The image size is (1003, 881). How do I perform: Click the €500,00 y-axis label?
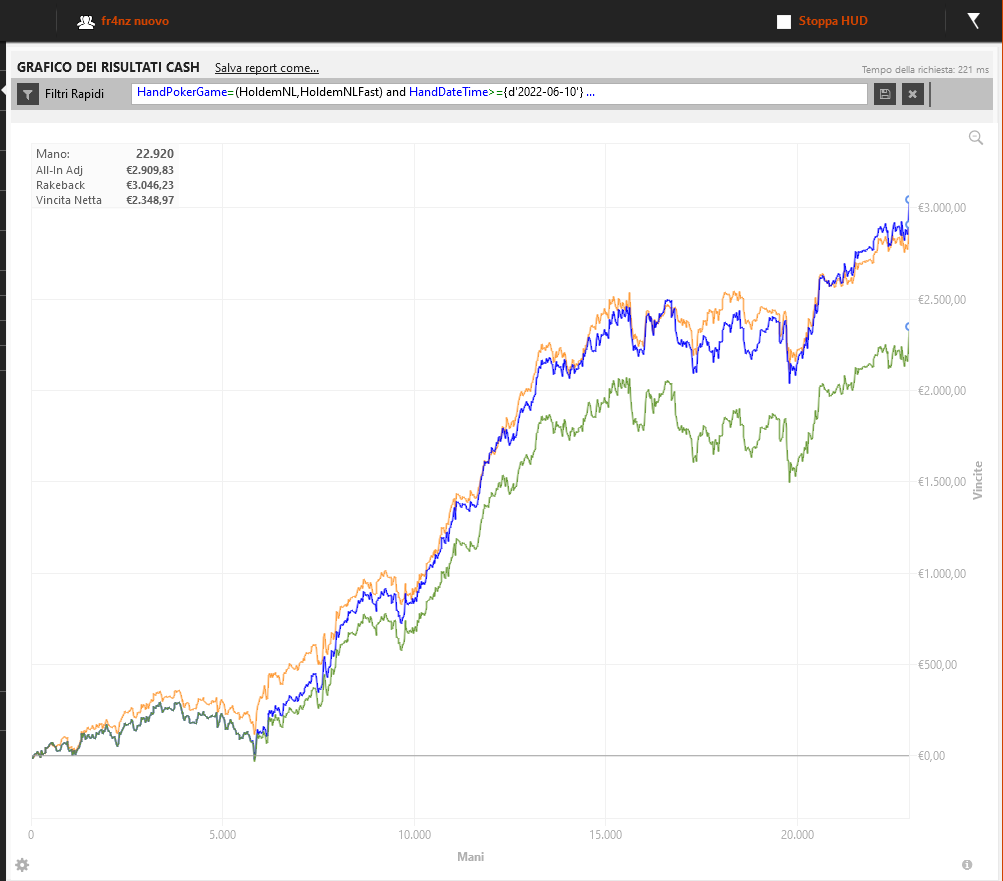tap(937, 665)
